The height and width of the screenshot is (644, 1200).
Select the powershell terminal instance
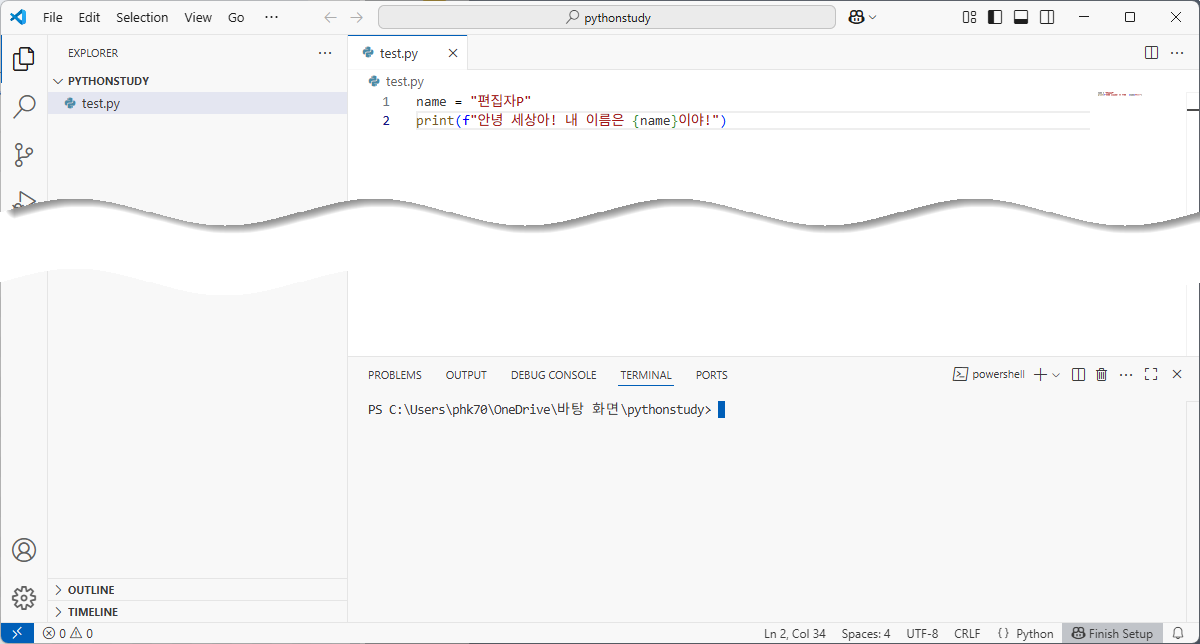coord(988,374)
